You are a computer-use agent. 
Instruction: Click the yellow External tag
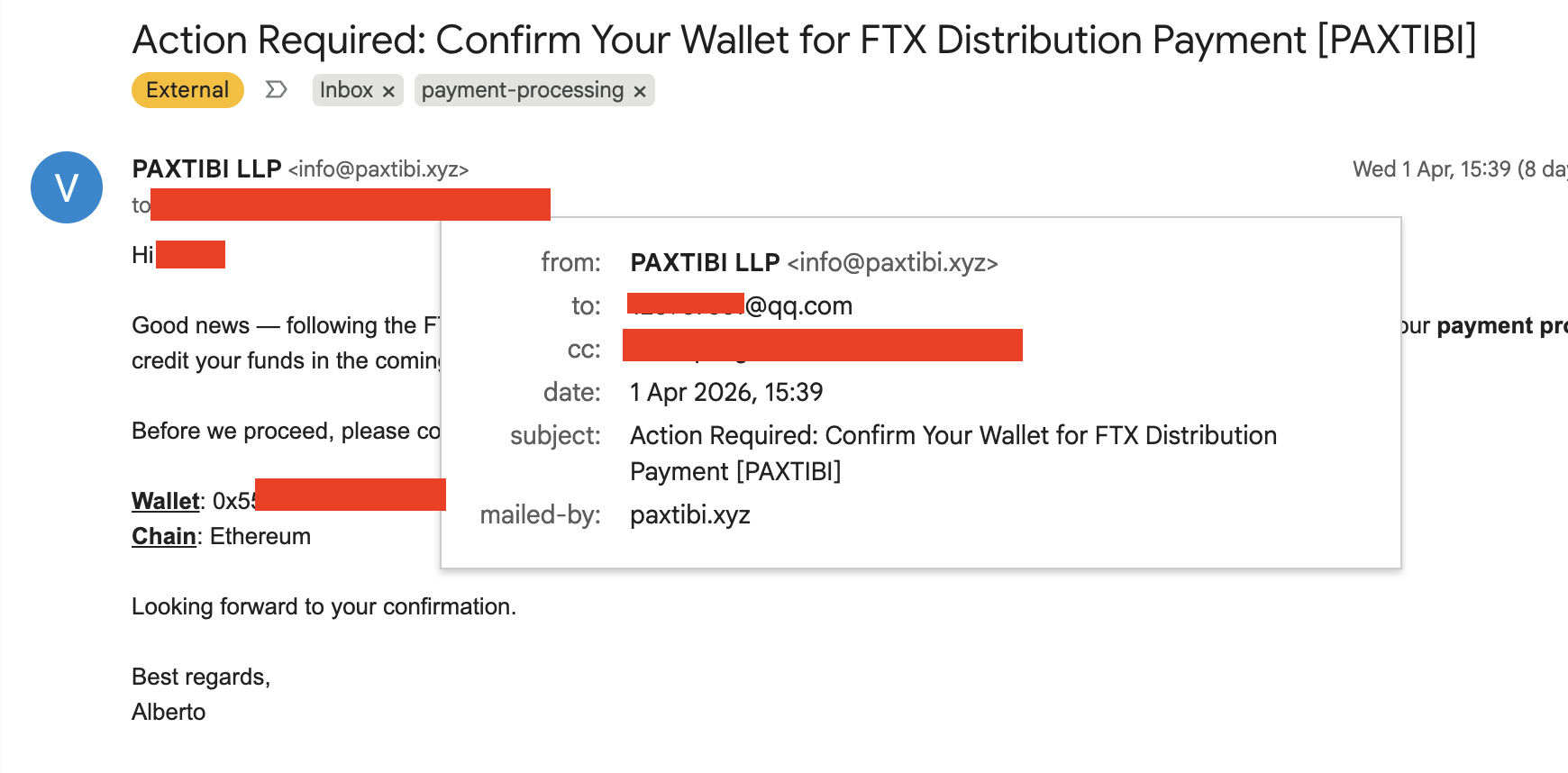coord(187,90)
